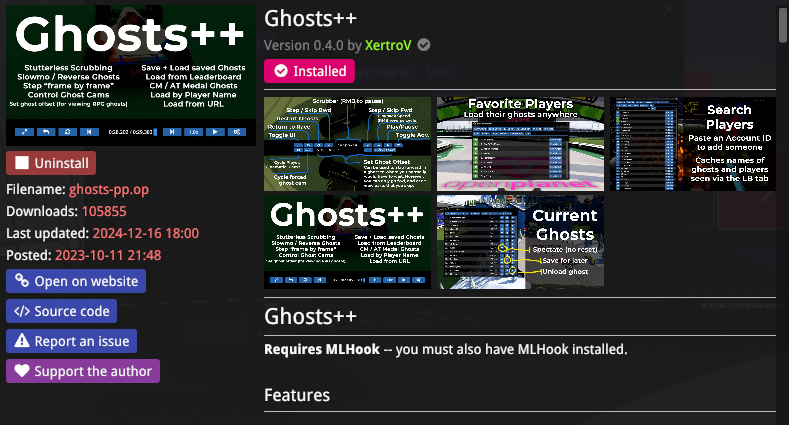Click the Uninstall button

(x=52, y=163)
